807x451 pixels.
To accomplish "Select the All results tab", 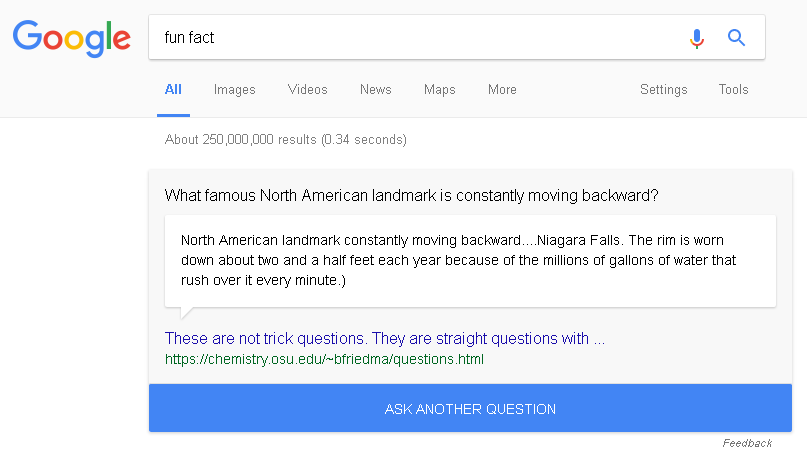I will point(173,90).
